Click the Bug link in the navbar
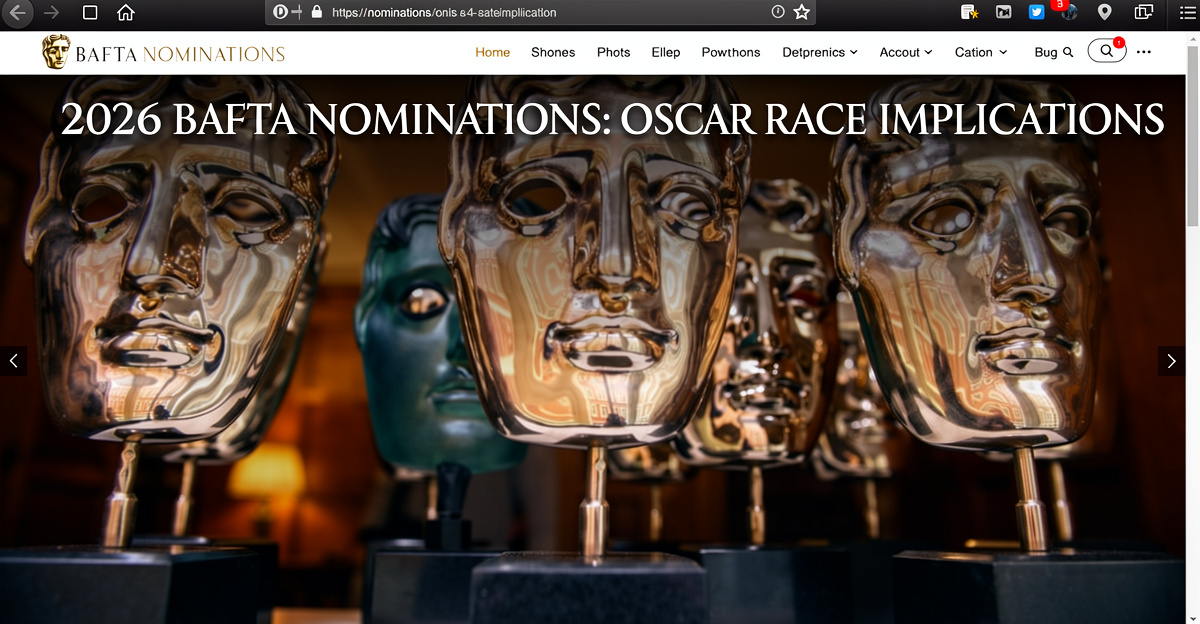The width and height of the screenshot is (1200, 624). pyautogui.click(x=1045, y=52)
